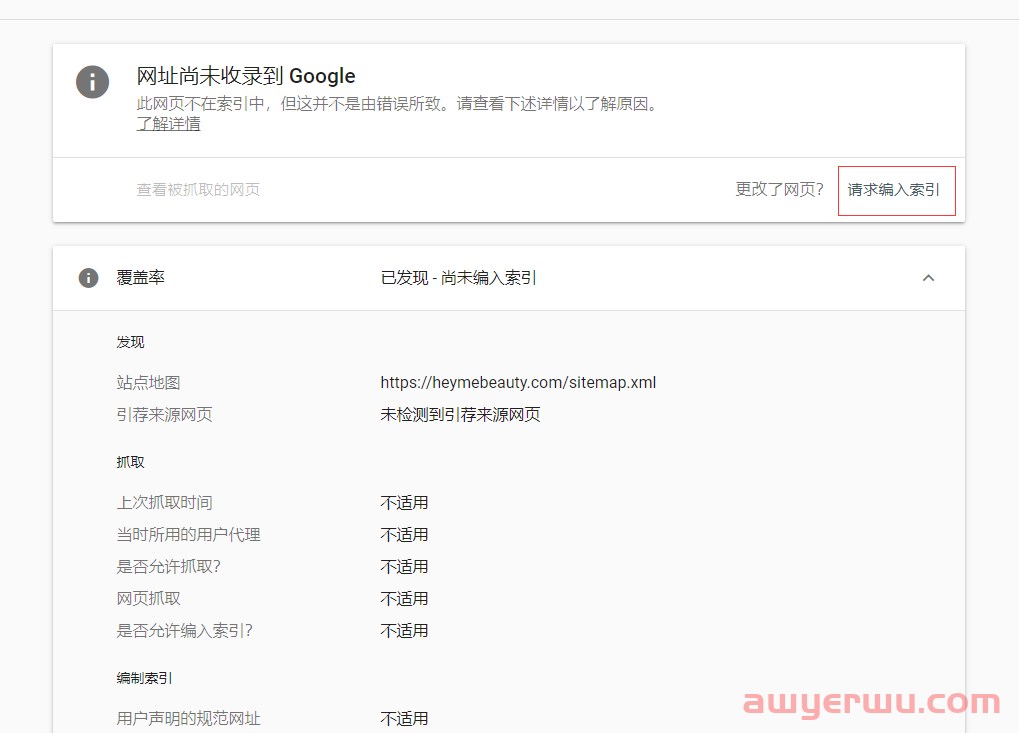The width and height of the screenshot is (1019, 733).
Task: Select the "编制索引" section heading
Action: 138,677
